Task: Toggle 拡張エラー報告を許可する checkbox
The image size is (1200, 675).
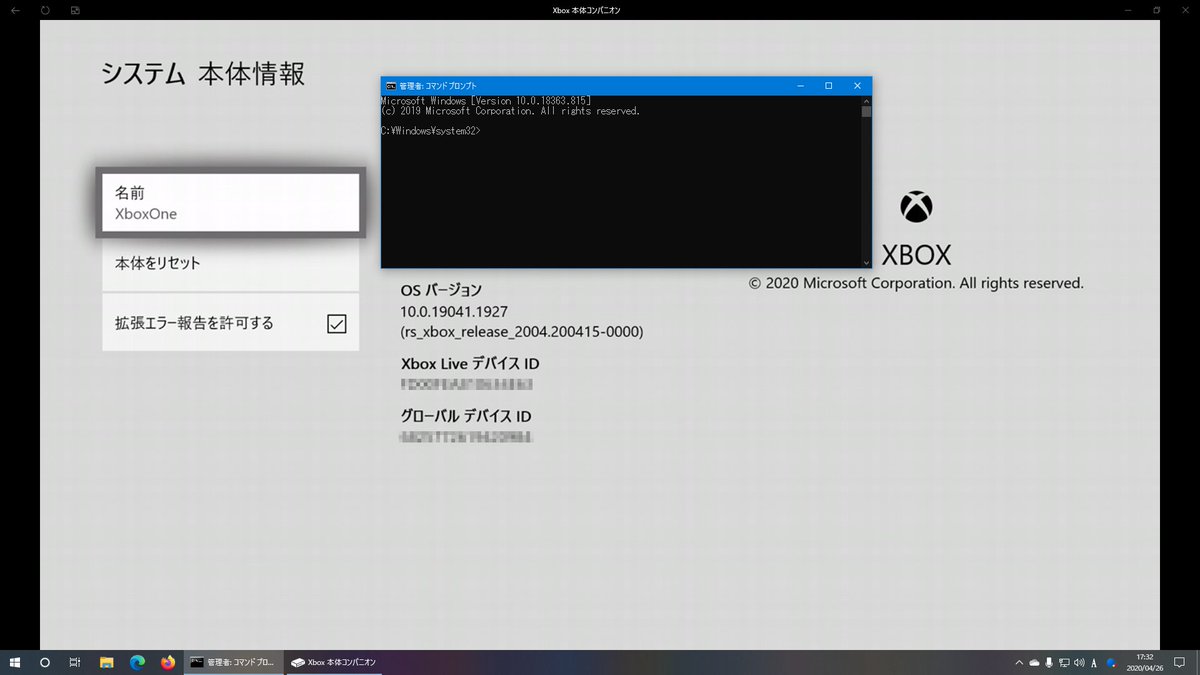Action: 337,323
